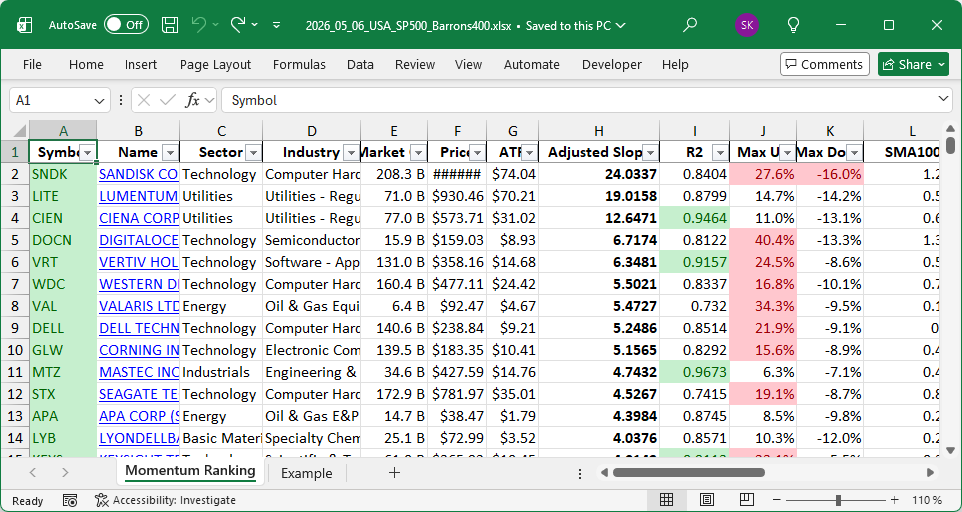This screenshot has width=962, height=512.
Task: Select the Momentum Ranking sheet tab
Action: (190, 471)
